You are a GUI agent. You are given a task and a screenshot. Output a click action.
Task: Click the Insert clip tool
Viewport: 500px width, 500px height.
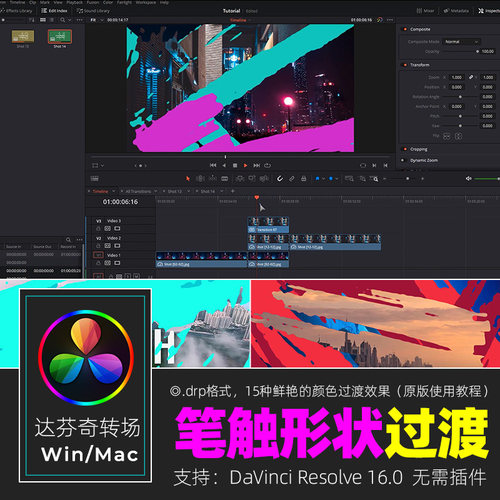pos(240,179)
